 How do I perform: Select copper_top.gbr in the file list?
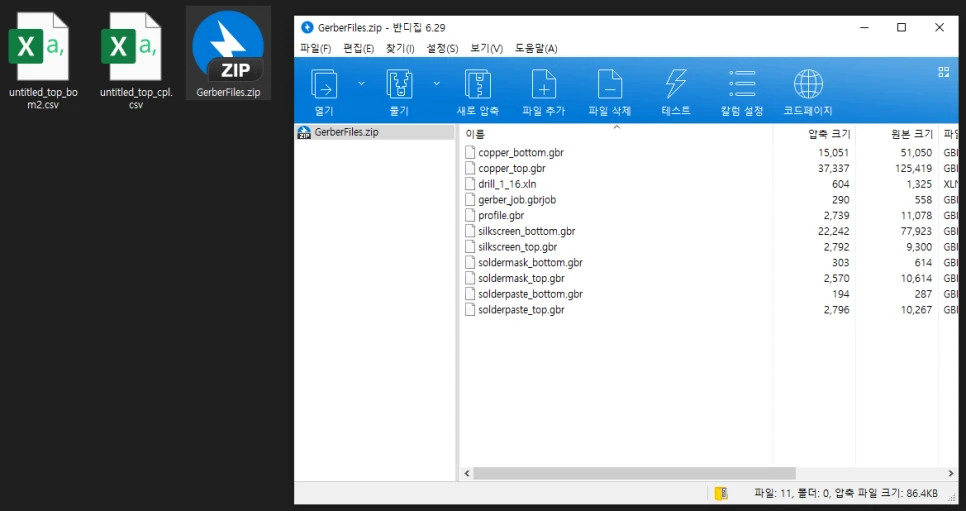pos(511,168)
